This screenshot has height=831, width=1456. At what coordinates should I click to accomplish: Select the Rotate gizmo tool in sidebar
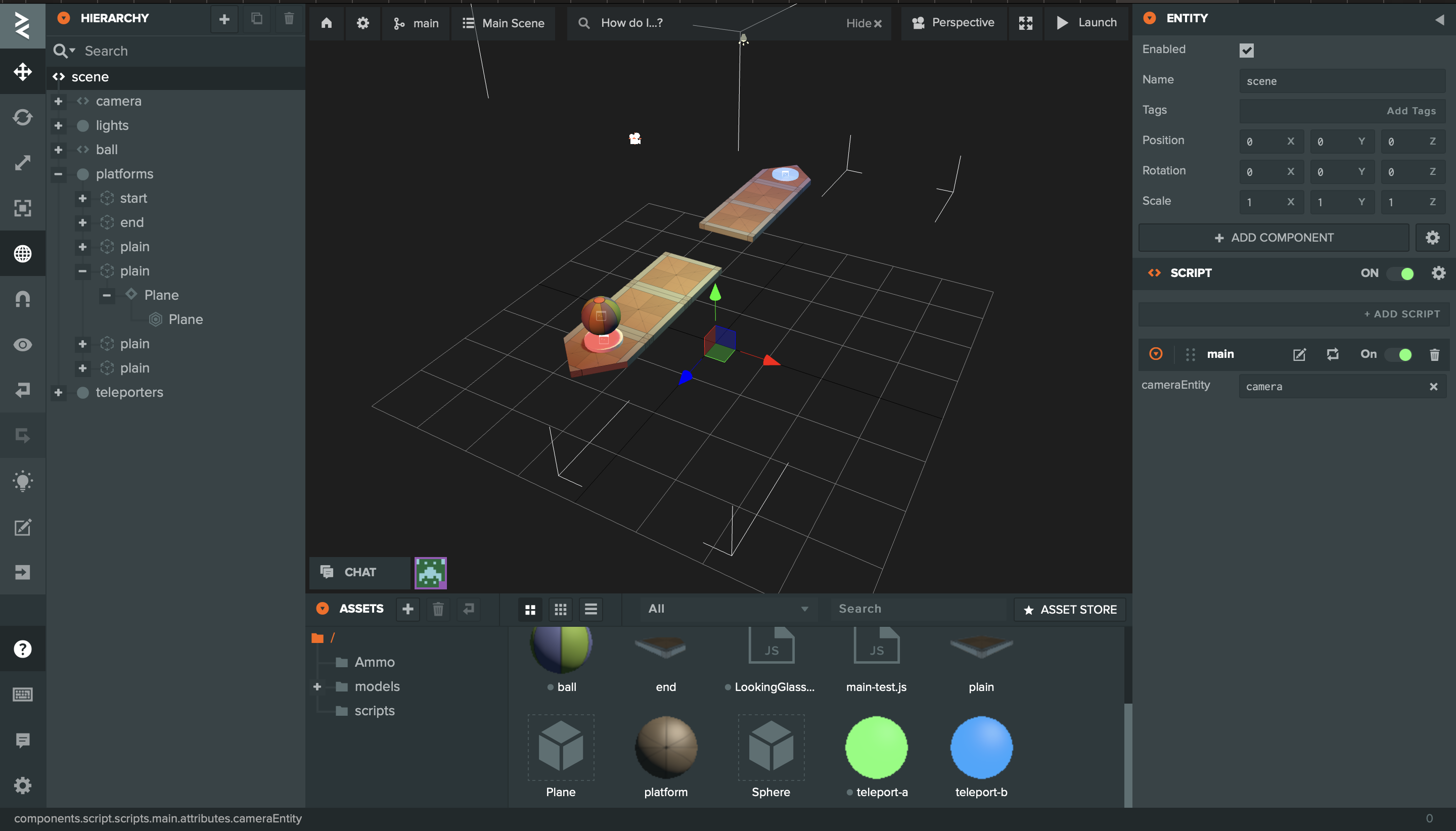click(x=22, y=117)
